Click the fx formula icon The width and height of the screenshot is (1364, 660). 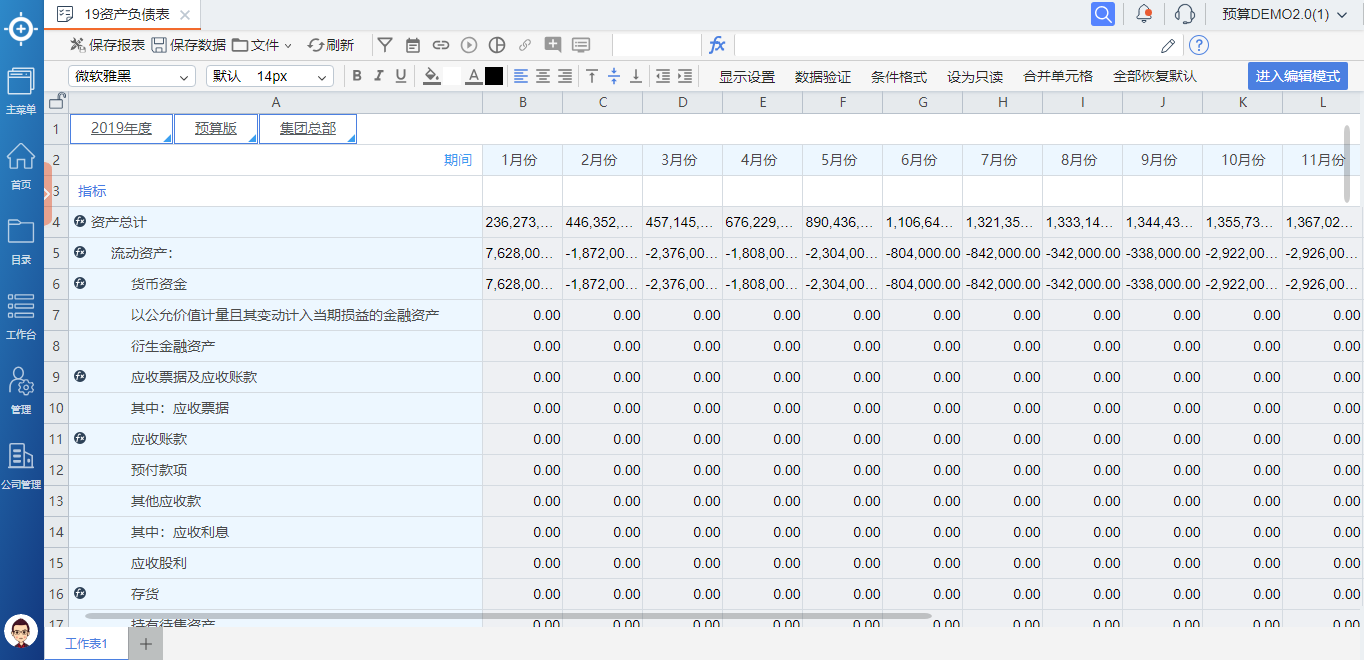[x=717, y=45]
